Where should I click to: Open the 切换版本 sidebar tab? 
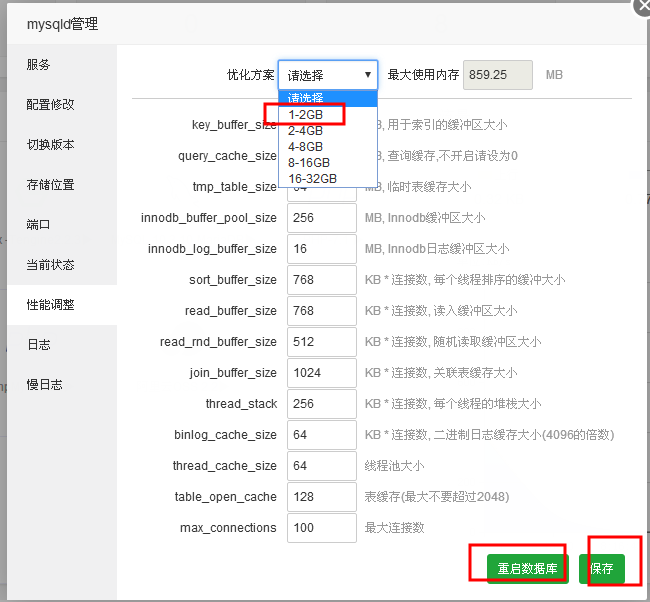point(62,145)
